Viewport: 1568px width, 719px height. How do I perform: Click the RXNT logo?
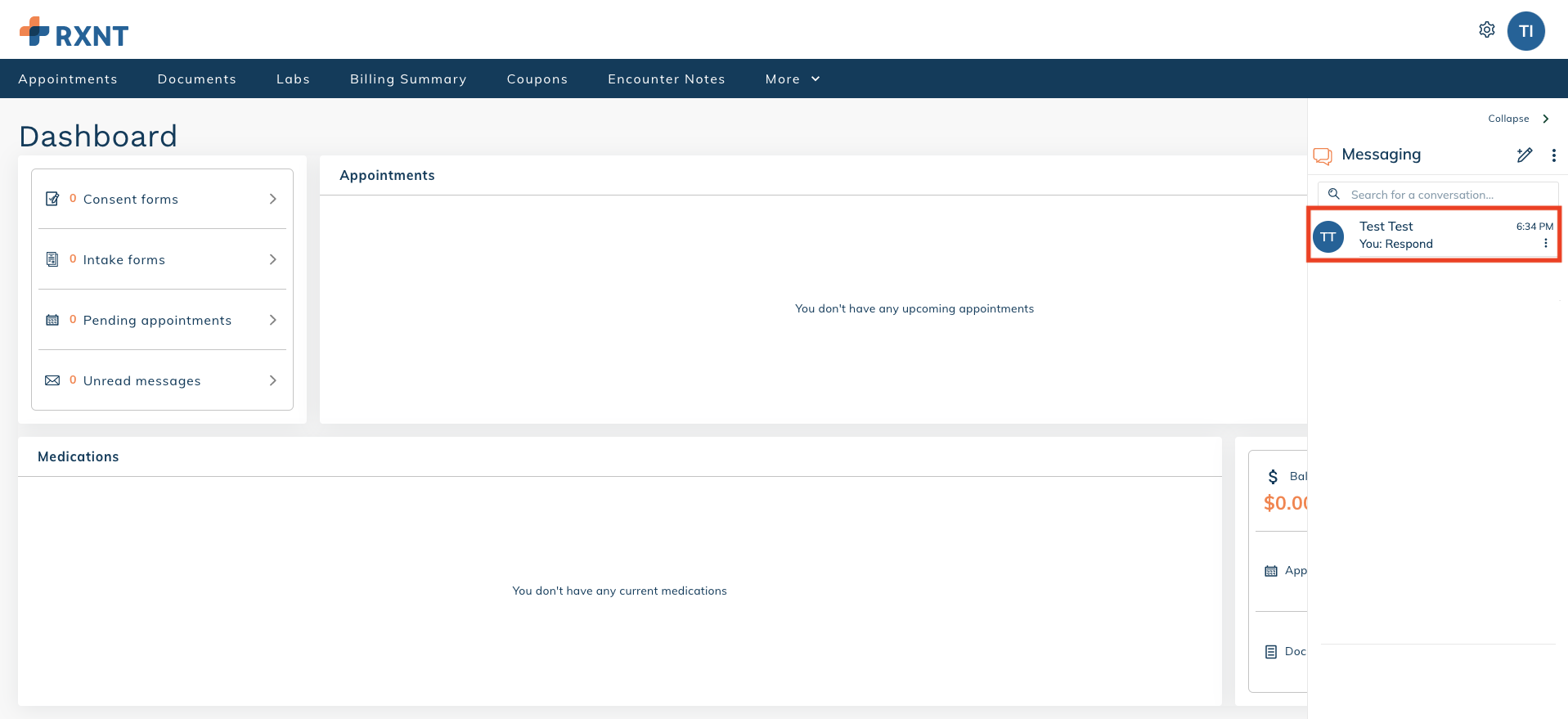(x=74, y=33)
